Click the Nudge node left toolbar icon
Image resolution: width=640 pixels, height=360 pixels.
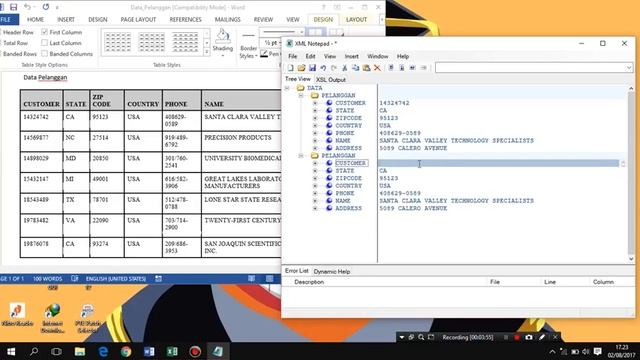click(412, 68)
